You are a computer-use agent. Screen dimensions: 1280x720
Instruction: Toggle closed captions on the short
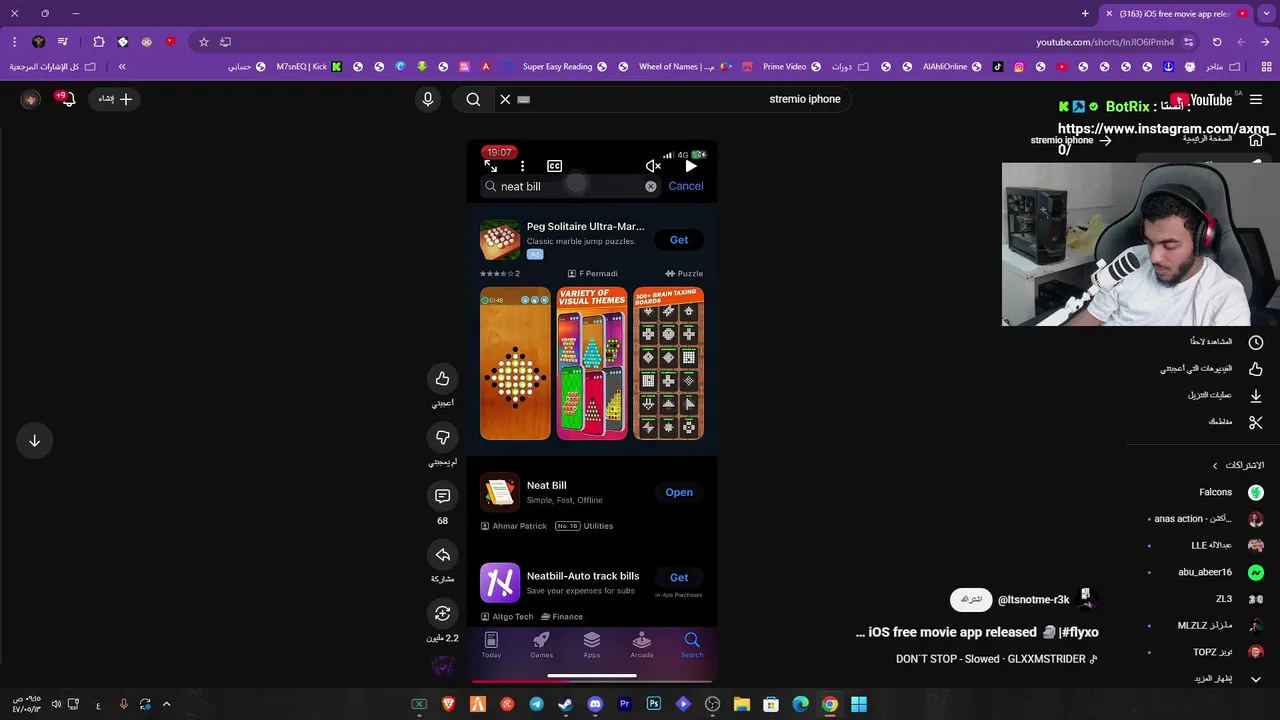(x=554, y=166)
